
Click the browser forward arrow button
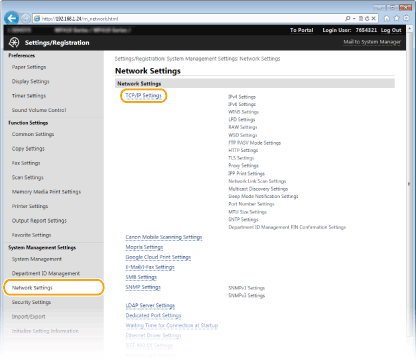25,19
